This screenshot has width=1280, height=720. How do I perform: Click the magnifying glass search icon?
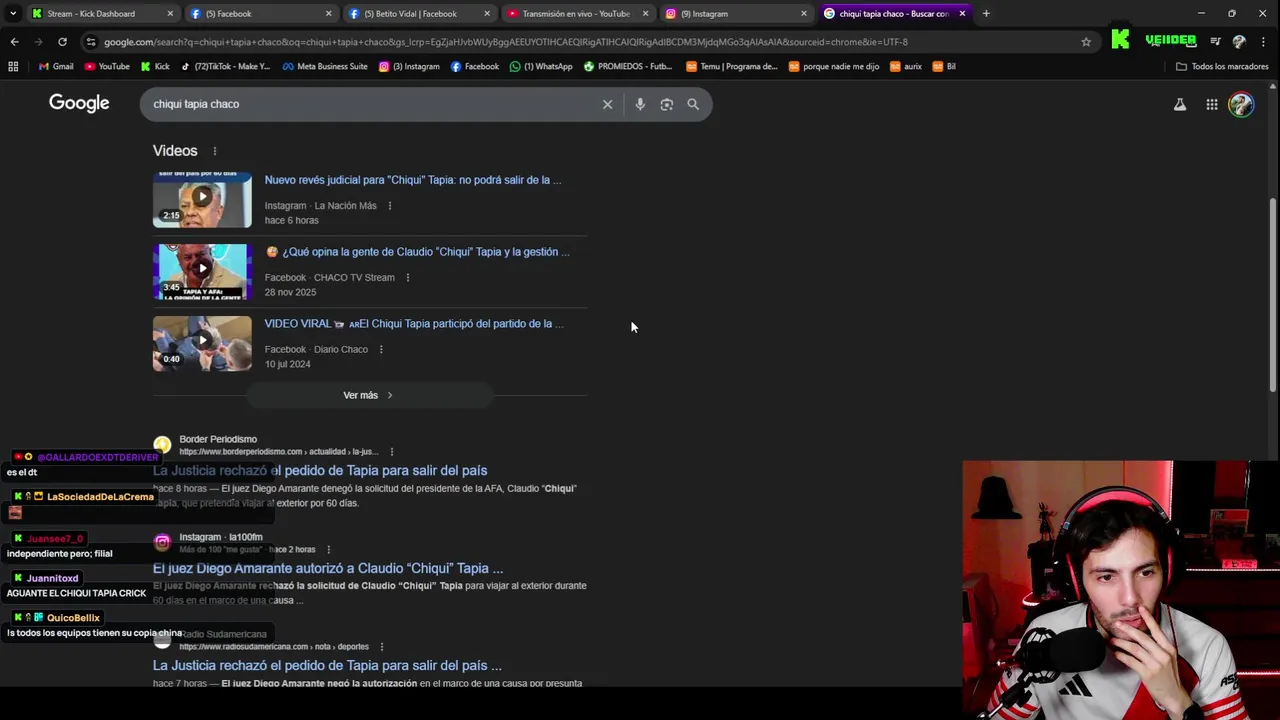pyautogui.click(x=693, y=104)
